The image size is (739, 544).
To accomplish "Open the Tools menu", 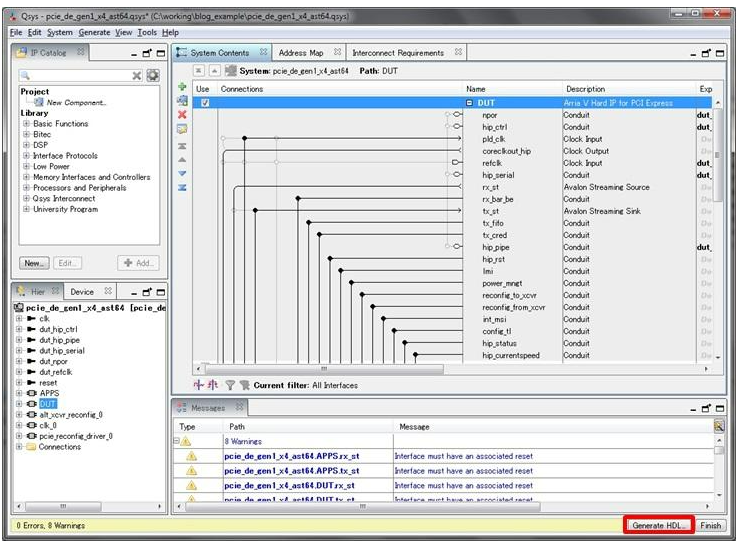I will 147,33.
